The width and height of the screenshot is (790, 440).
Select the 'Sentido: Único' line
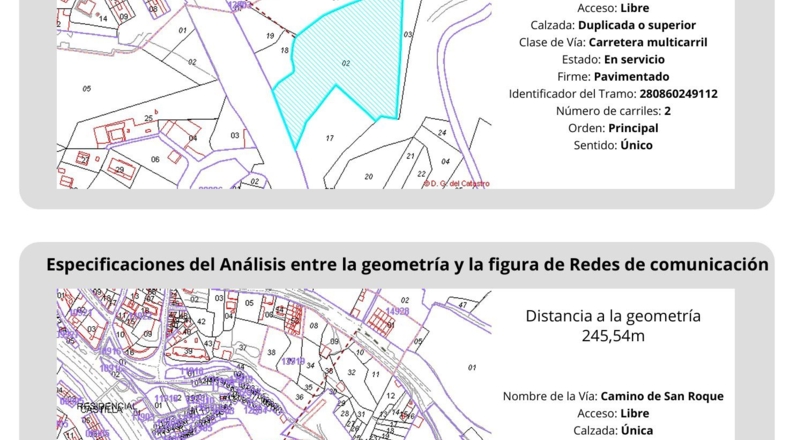click(613, 145)
